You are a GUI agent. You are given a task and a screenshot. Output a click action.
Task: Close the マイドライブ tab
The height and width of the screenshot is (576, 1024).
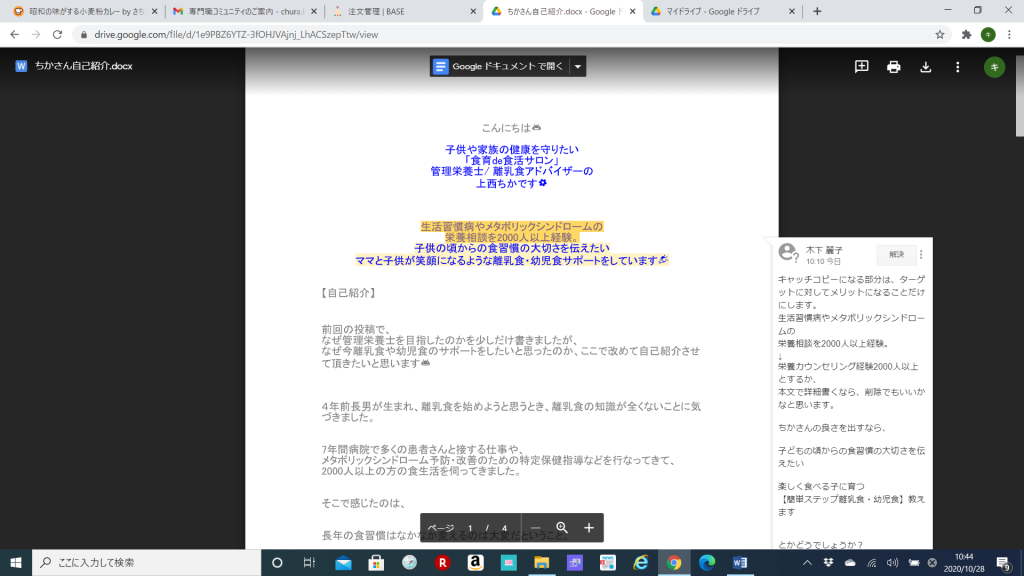pyautogui.click(x=792, y=11)
